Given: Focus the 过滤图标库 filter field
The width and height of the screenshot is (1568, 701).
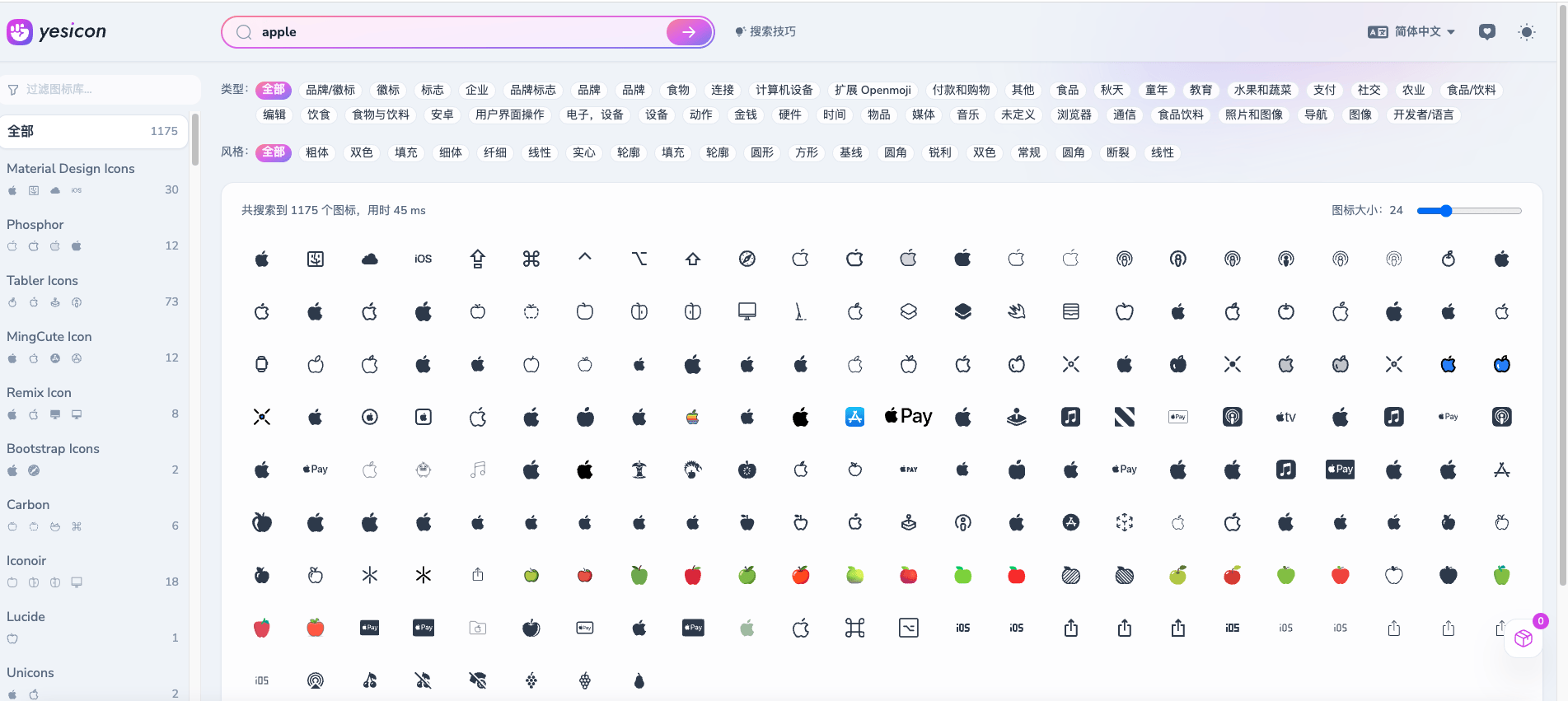Looking at the screenshot, I should pyautogui.click(x=101, y=89).
